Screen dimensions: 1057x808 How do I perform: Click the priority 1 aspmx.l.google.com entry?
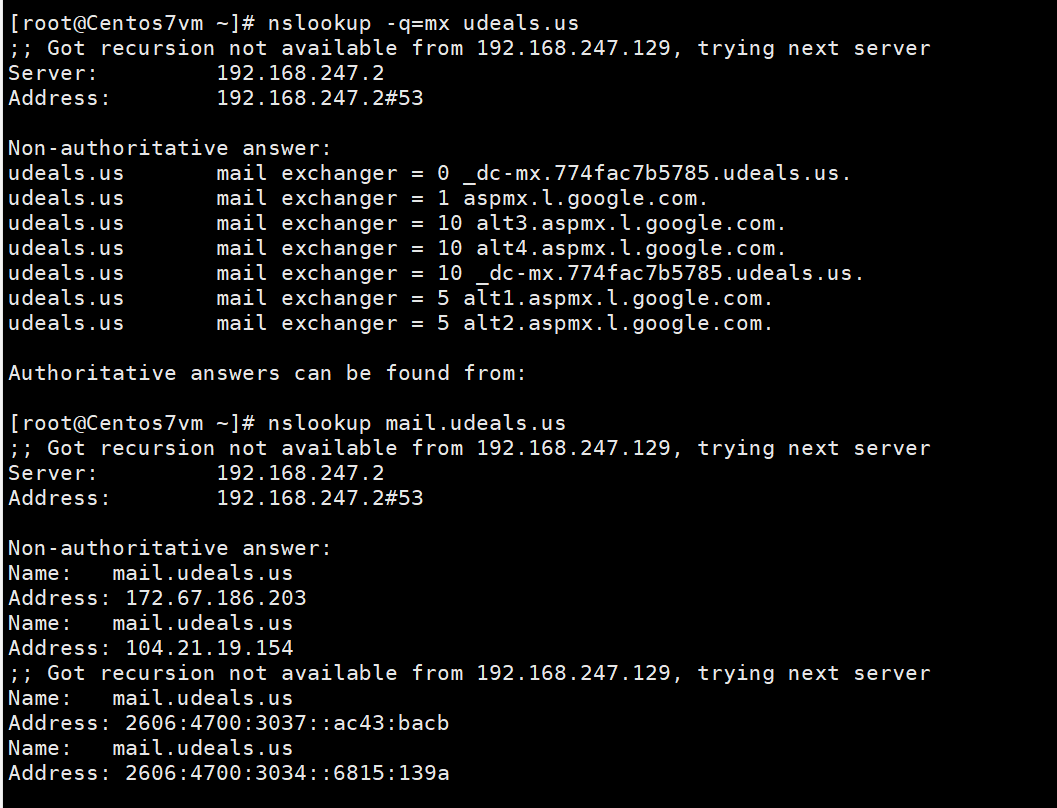585,198
